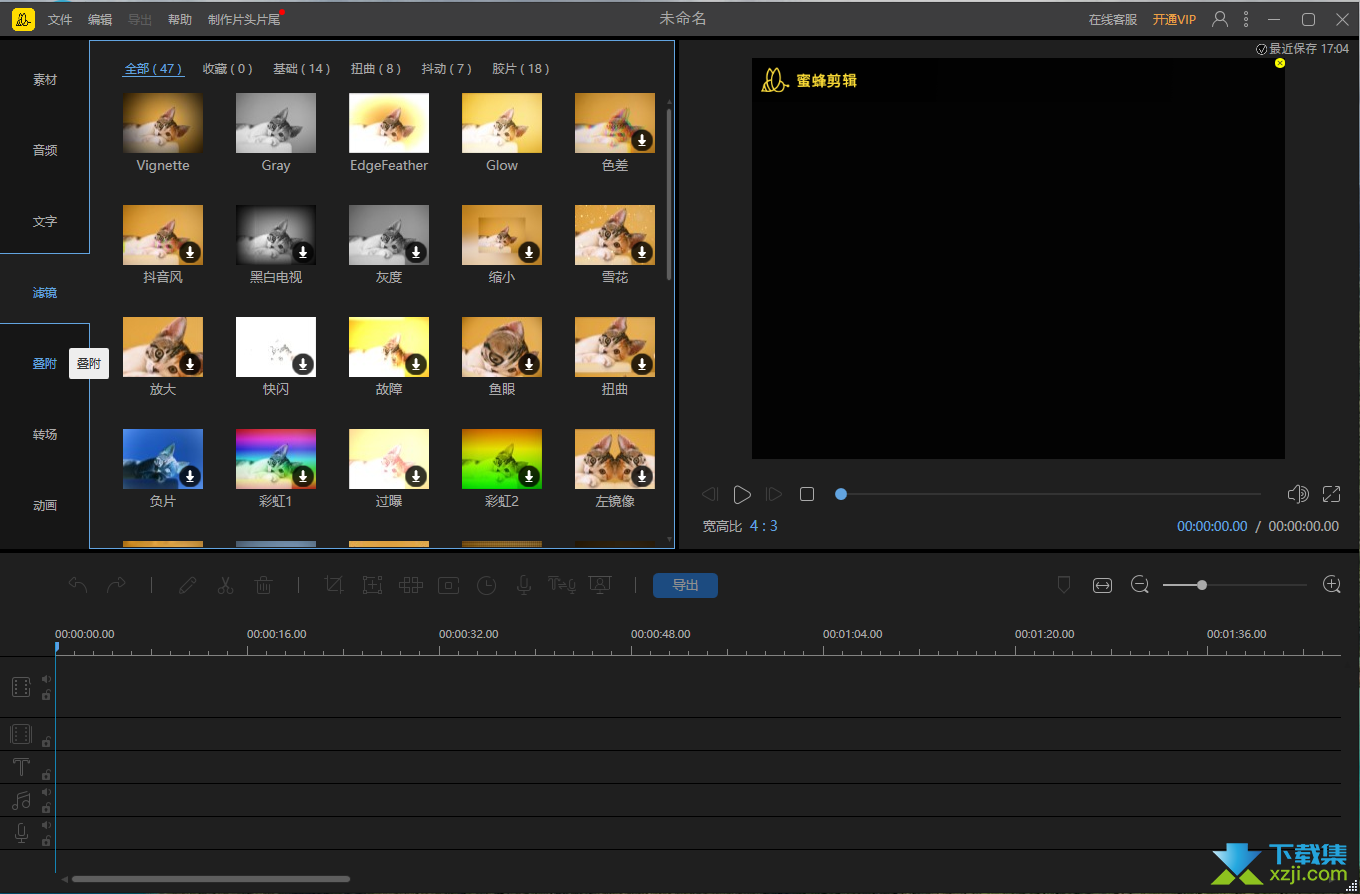The width and height of the screenshot is (1360, 894).
Task: Click the mosaic icon in toolbar
Action: (x=410, y=585)
